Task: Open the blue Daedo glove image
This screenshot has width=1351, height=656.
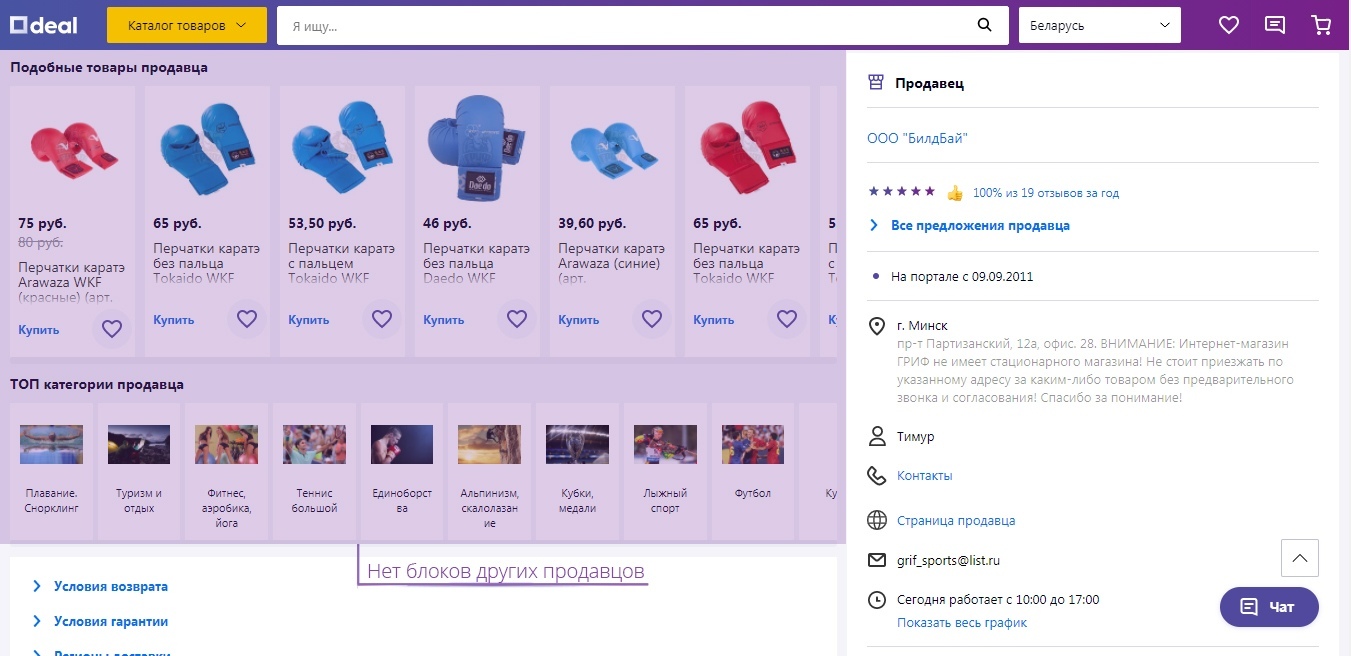Action: pos(477,147)
